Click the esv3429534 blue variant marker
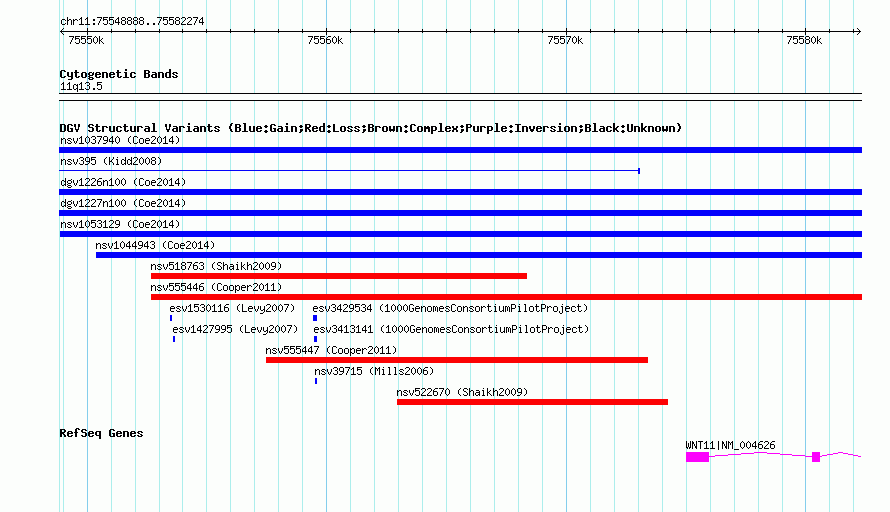This screenshot has height=512, width=890. point(315,318)
